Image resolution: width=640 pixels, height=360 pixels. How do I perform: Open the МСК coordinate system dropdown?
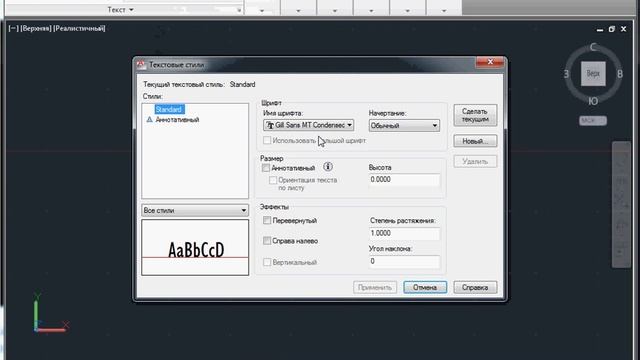pos(593,120)
